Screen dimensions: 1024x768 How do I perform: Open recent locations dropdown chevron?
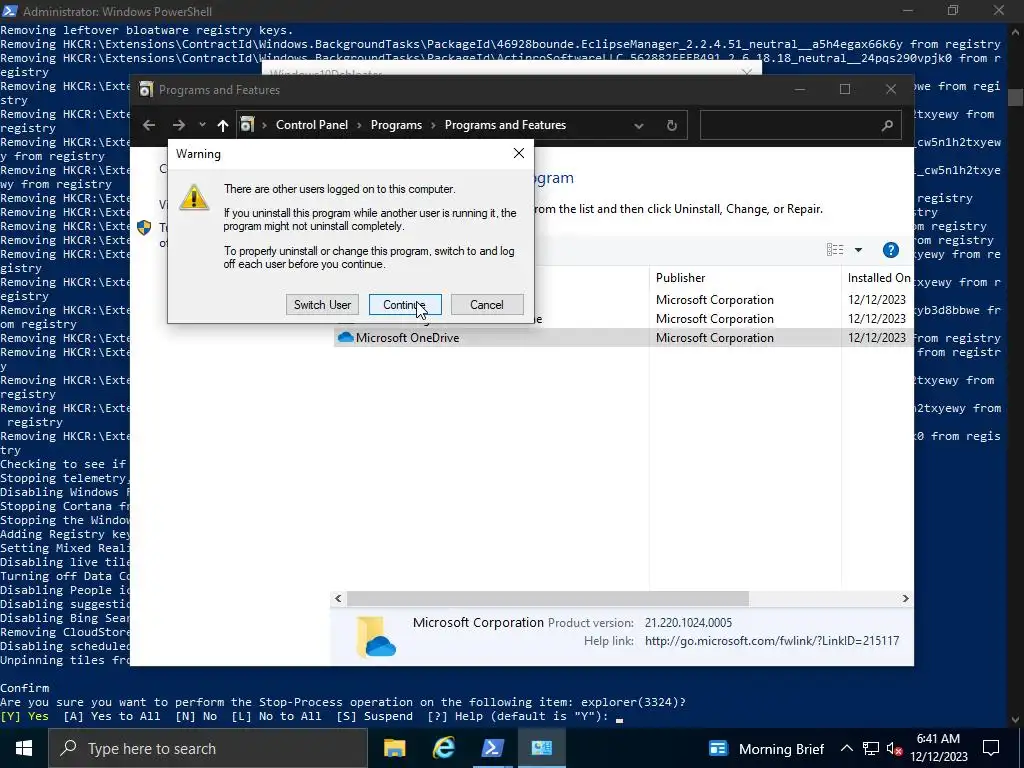pos(202,125)
